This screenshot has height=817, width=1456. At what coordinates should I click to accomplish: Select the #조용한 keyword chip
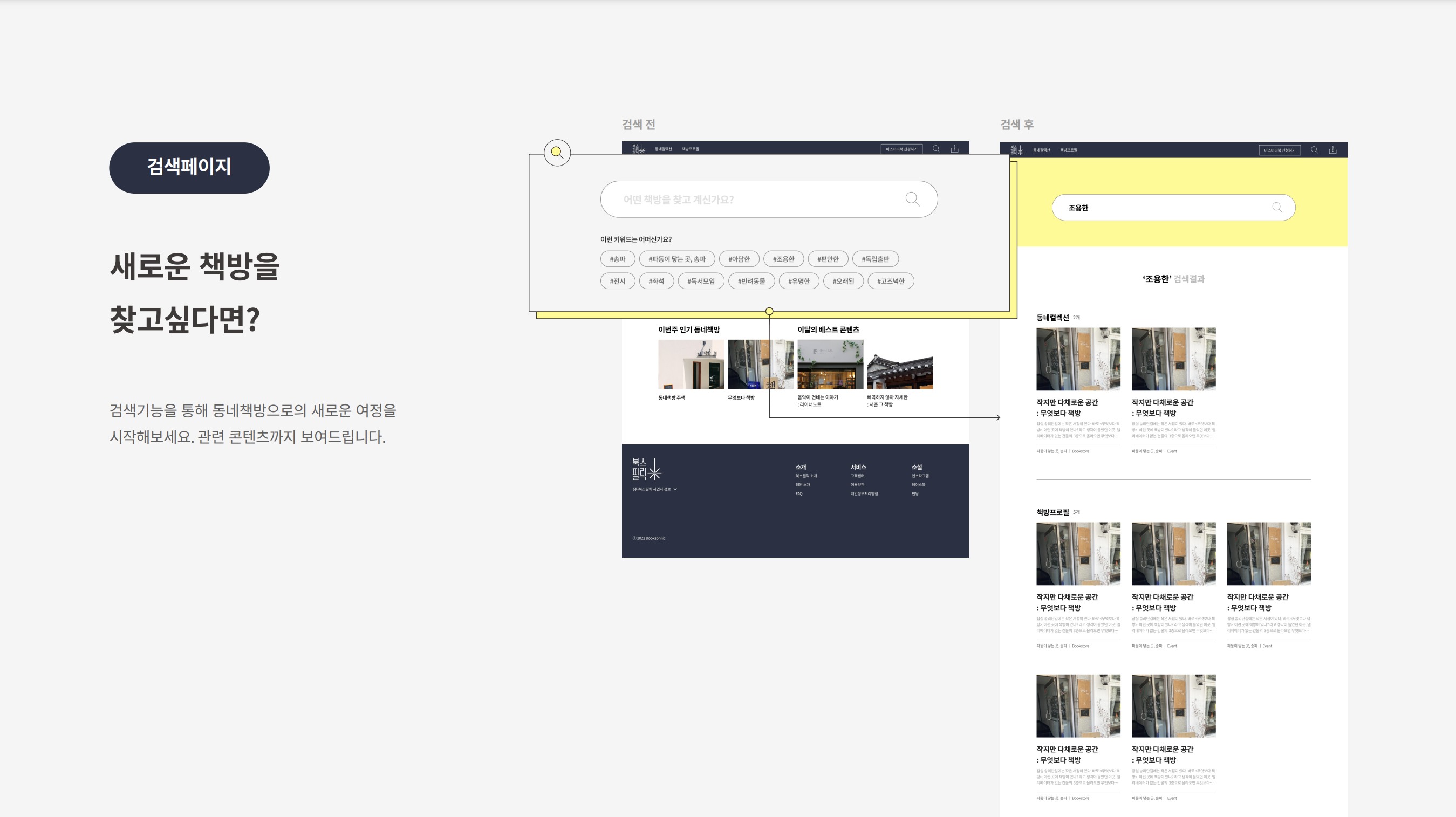[783, 259]
